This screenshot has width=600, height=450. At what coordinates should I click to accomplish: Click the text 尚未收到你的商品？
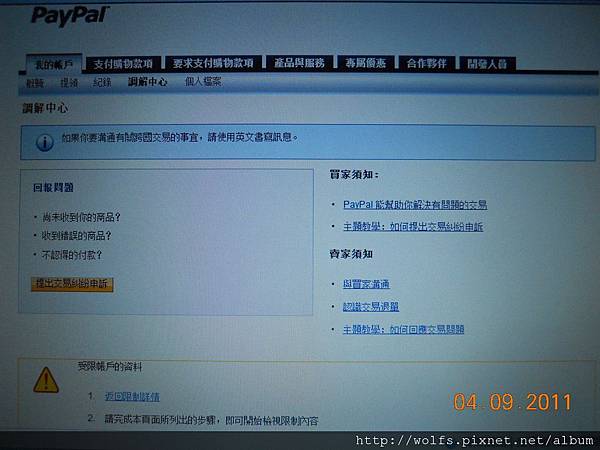[x=81, y=218]
